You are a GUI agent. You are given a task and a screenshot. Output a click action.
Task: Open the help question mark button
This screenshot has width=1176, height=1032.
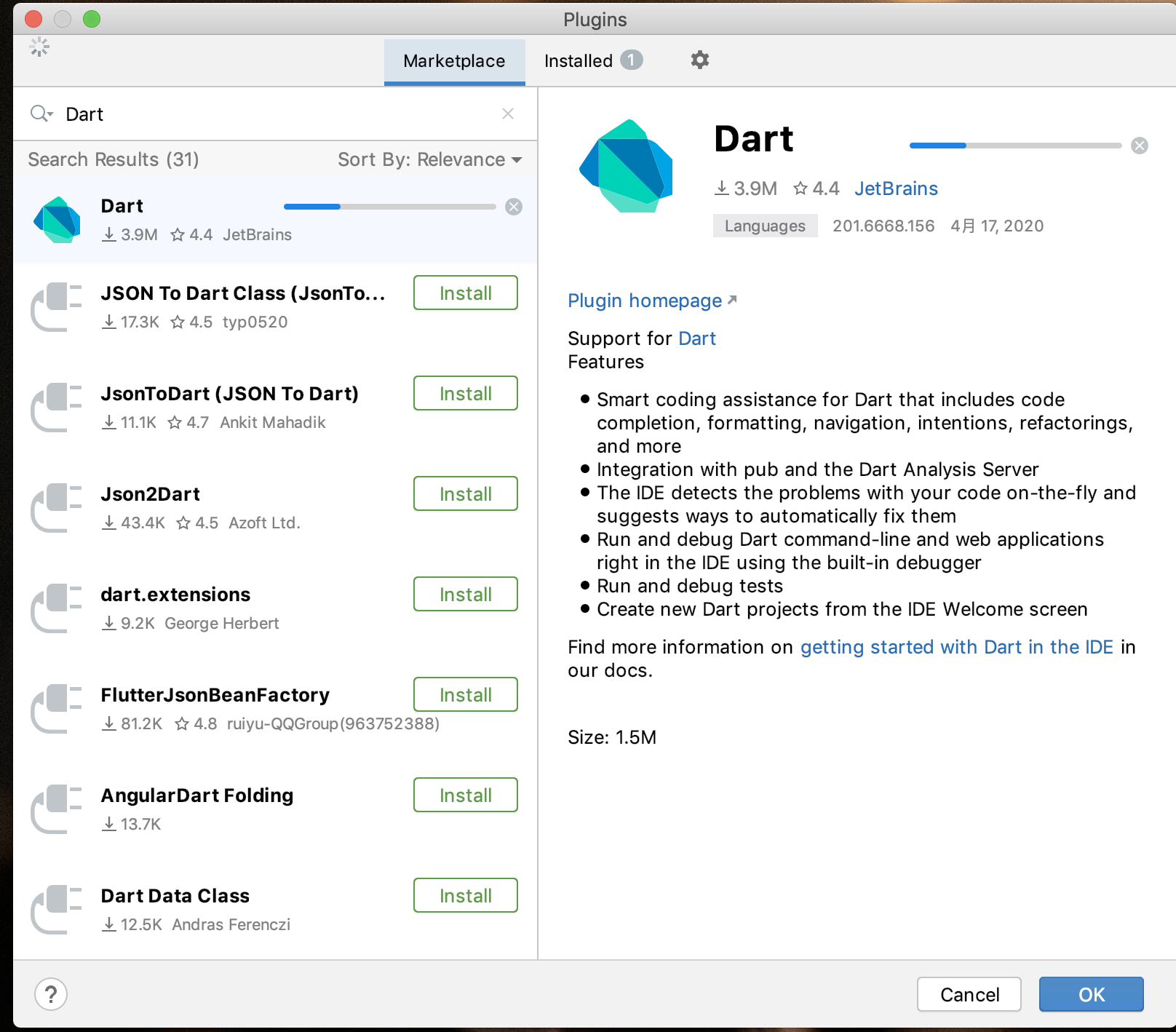pyautogui.click(x=51, y=994)
